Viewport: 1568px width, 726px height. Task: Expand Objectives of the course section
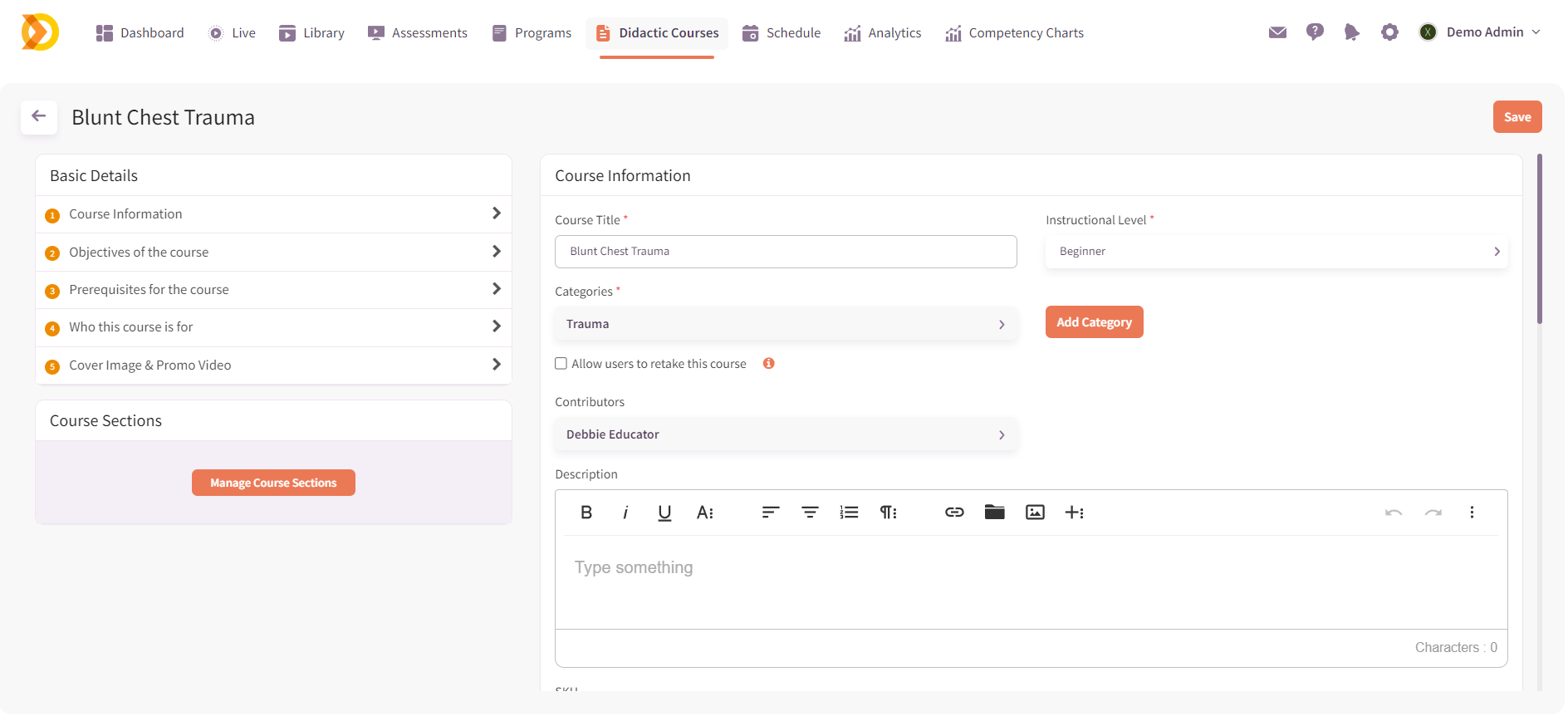point(273,252)
